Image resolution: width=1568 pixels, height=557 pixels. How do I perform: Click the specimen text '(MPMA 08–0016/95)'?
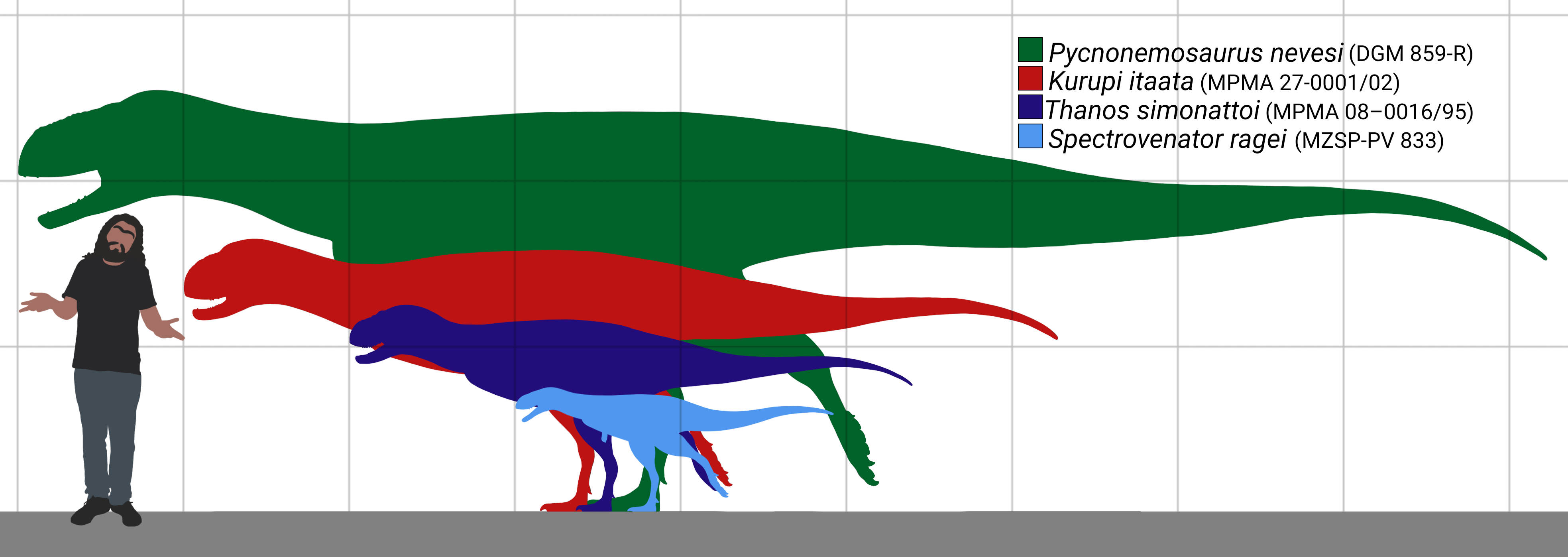[1370, 112]
